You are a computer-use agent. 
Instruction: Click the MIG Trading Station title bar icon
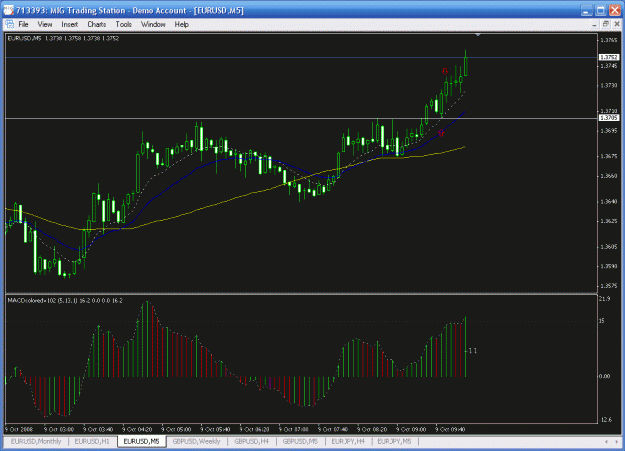click(8, 10)
